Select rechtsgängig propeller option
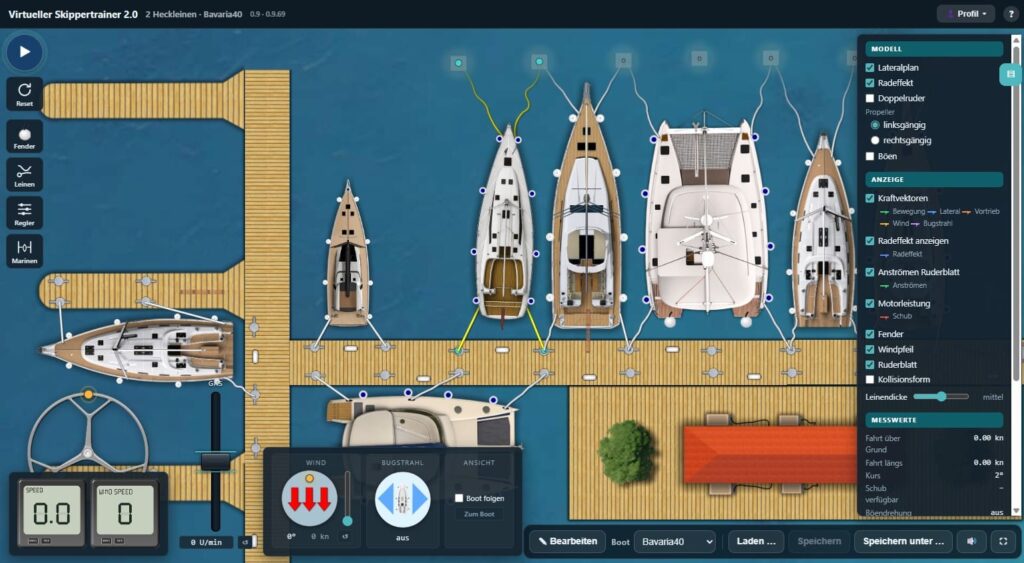Screen dimensions: 1024x563 click(875, 140)
